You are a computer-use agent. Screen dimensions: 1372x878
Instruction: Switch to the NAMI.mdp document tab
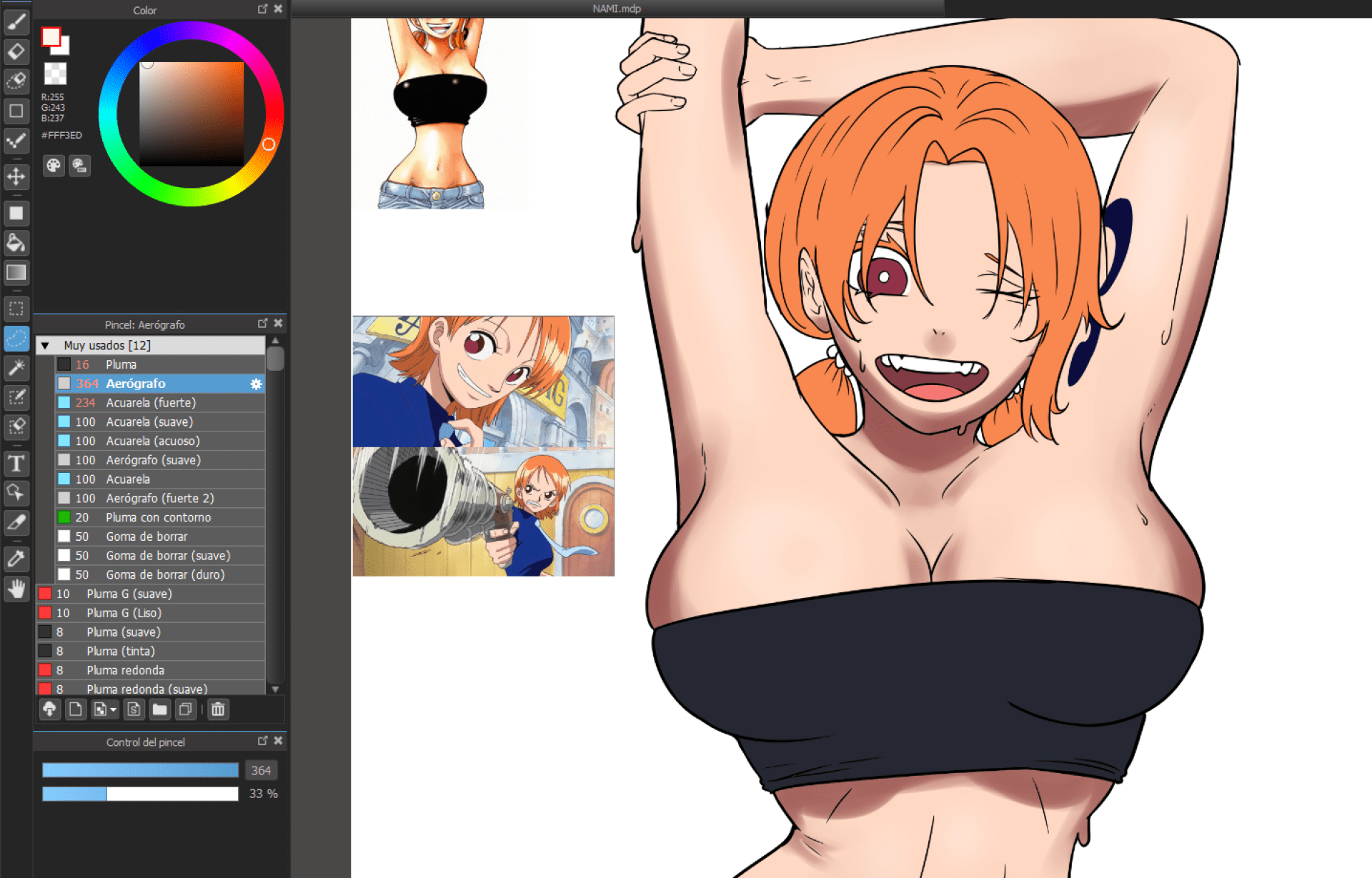(x=616, y=9)
